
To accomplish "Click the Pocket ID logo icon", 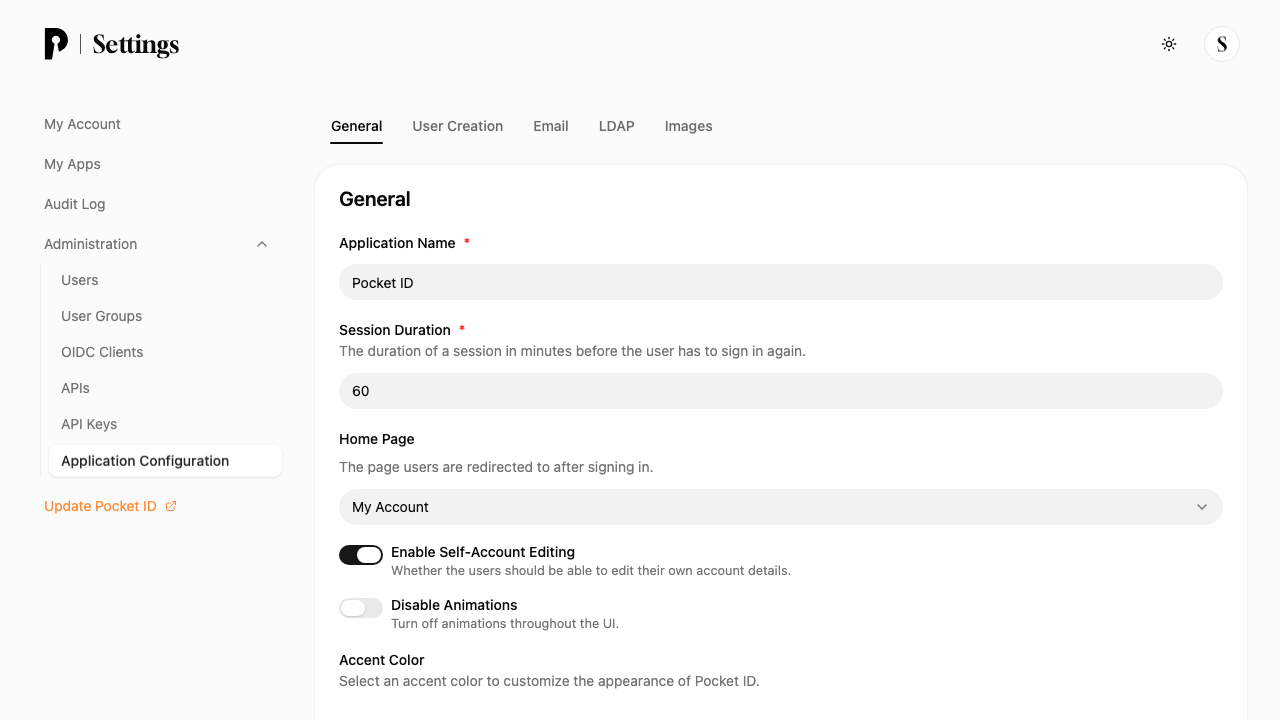I will click(x=56, y=44).
